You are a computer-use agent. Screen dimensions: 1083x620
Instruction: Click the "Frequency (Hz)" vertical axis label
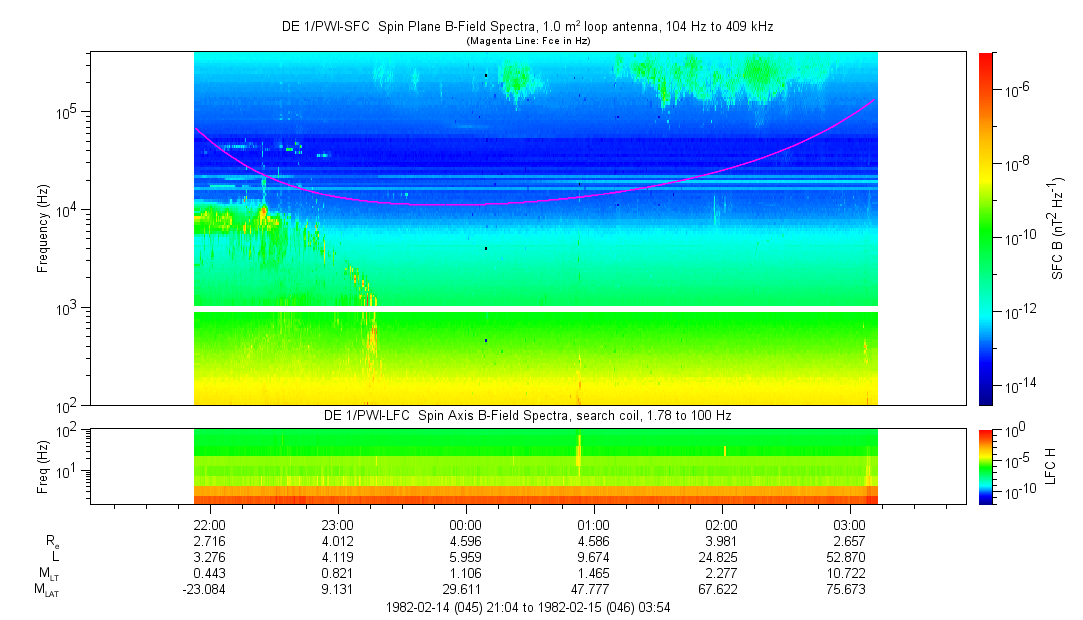43,229
